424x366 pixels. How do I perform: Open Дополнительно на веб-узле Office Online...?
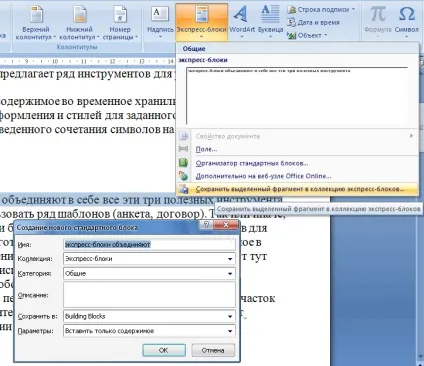[297, 176]
